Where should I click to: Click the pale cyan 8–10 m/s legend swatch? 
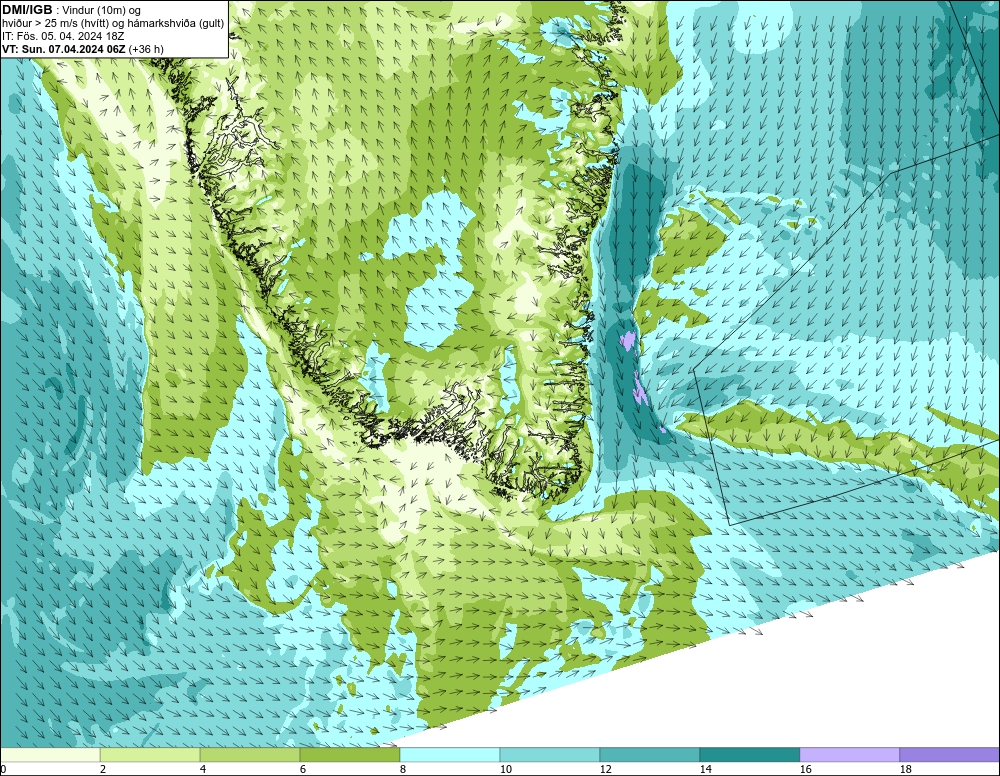pyautogui.click(x=450, y=755)
